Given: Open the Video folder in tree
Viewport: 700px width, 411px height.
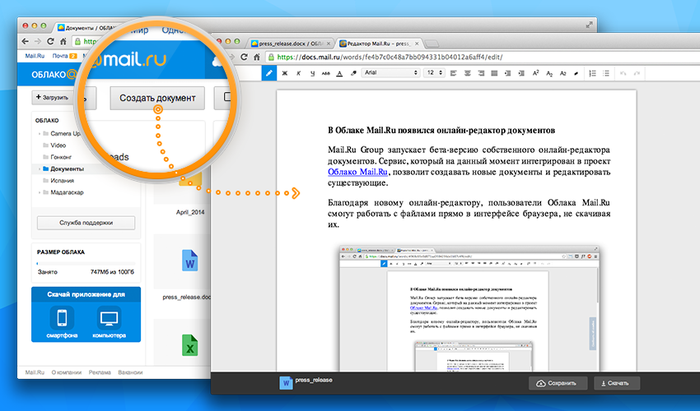Looking at the screenshot, I should pos(58,145).
